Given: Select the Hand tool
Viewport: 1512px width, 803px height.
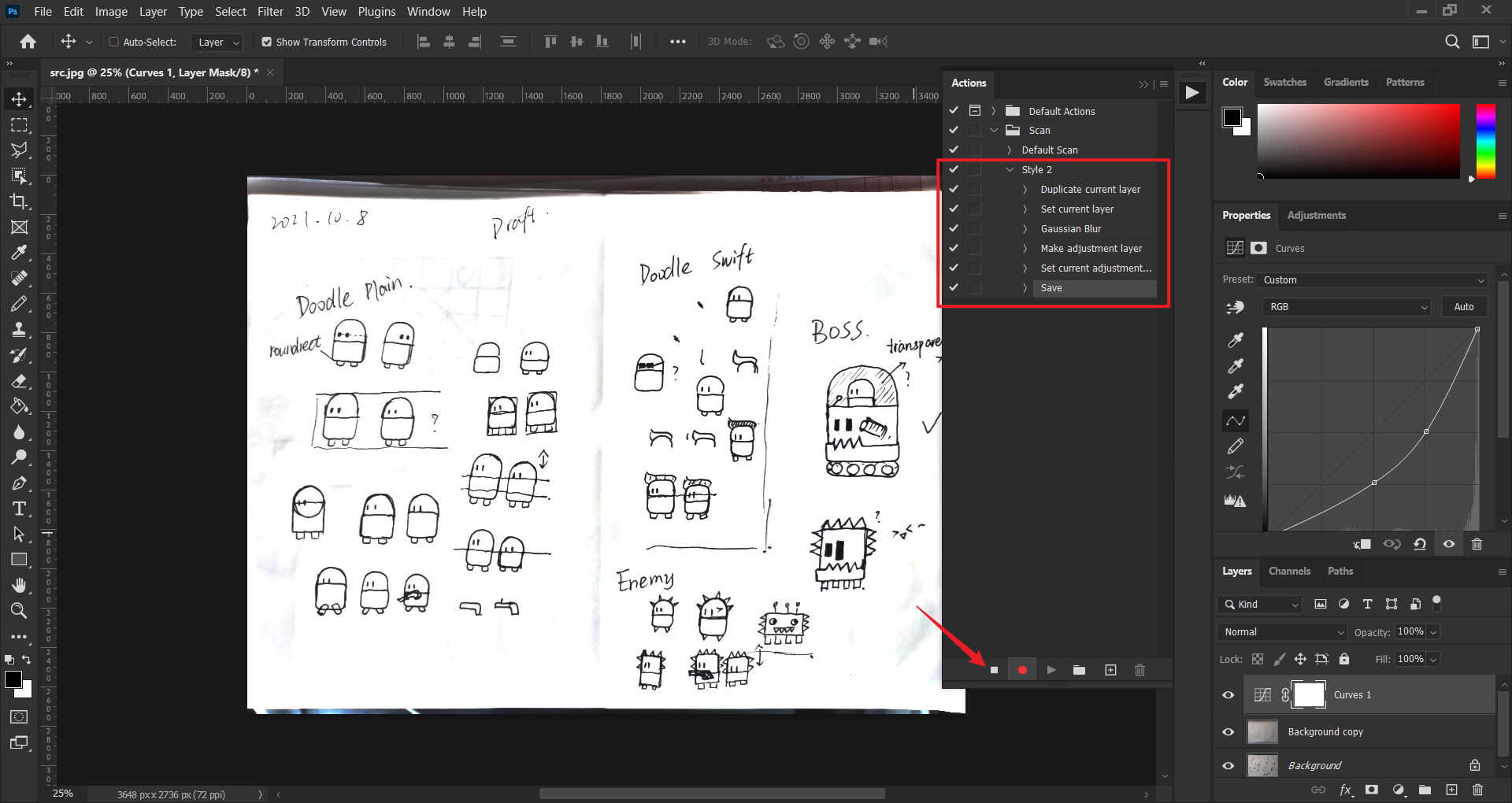Looking at the screenshot, I should [19, 585].
